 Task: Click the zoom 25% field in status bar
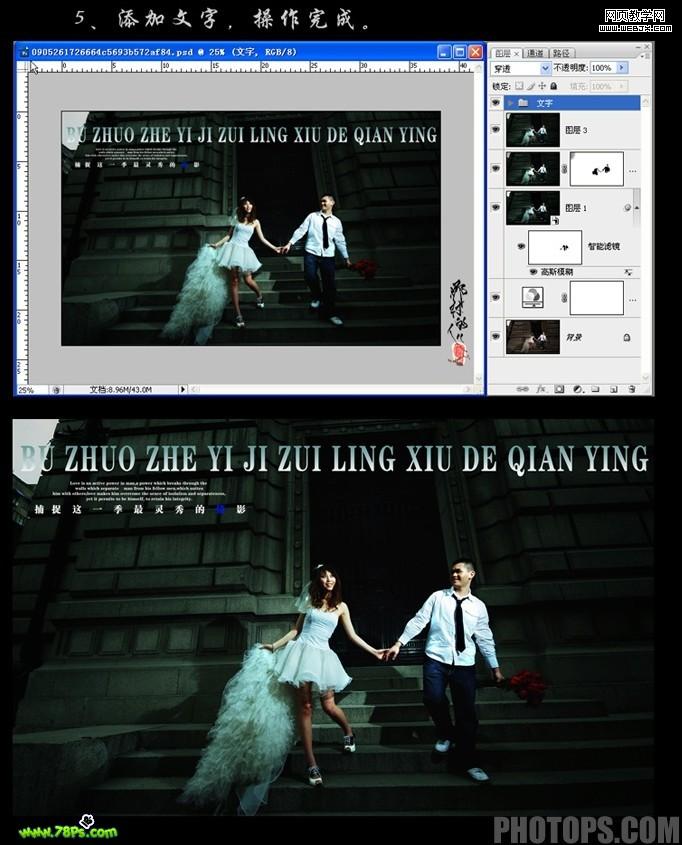[x=32, y=390]
